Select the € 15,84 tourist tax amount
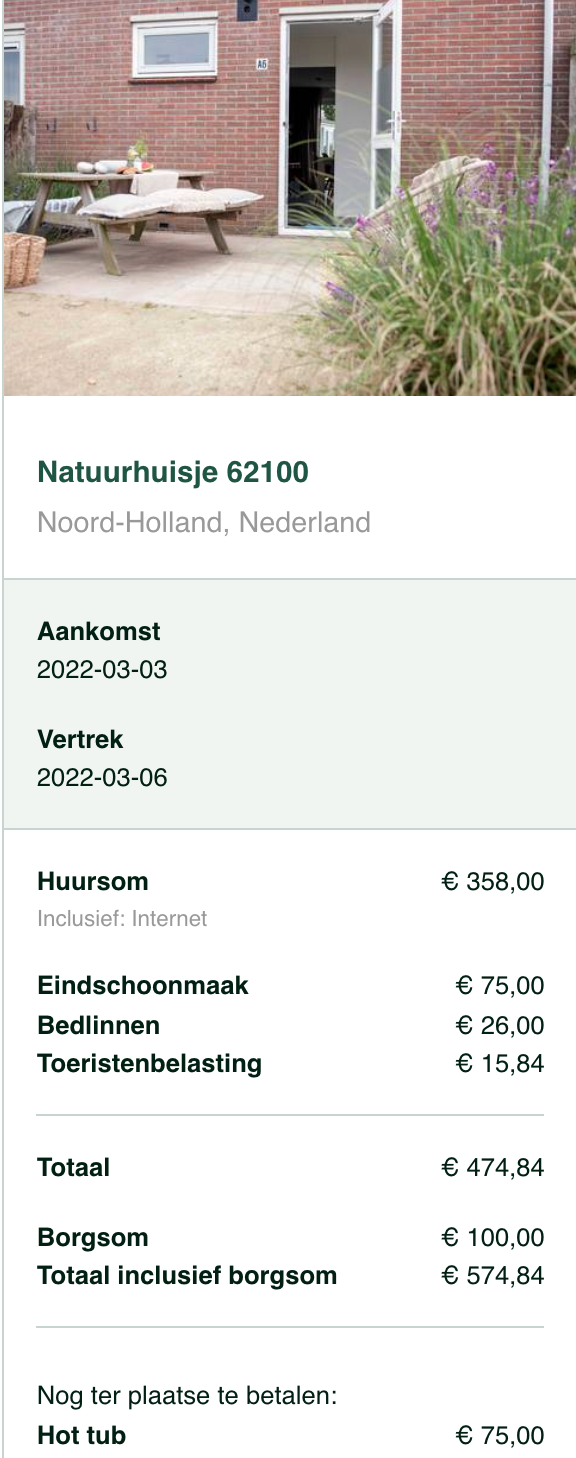This screenshot has width=576, height=1458. (500, 1063)
